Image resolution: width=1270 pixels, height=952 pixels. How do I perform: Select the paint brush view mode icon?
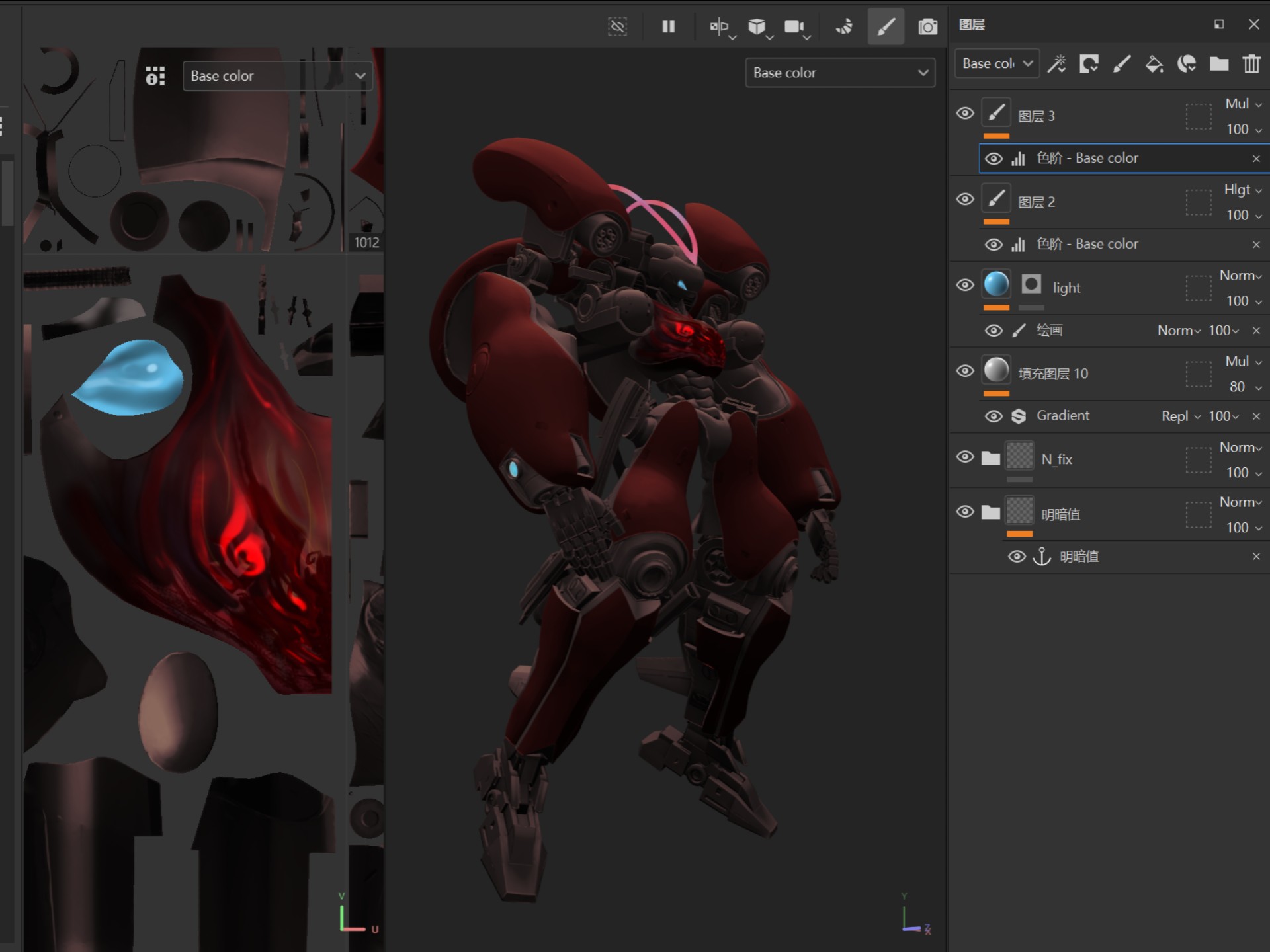click(886, 26)
